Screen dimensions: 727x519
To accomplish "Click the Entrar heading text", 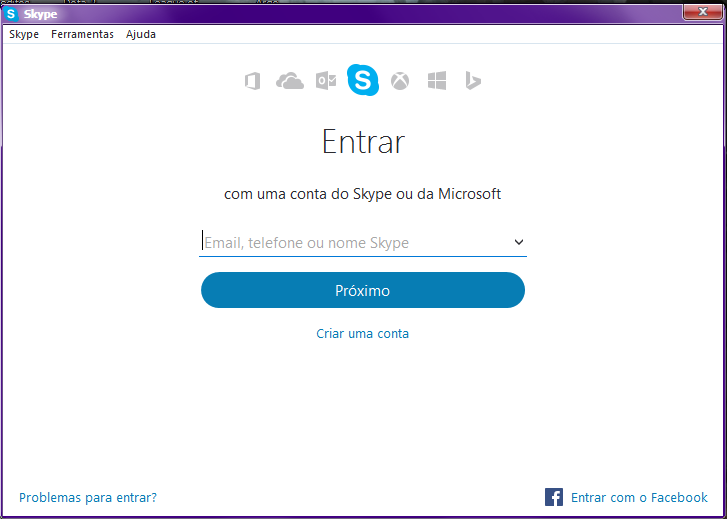I will click(364, 141).
